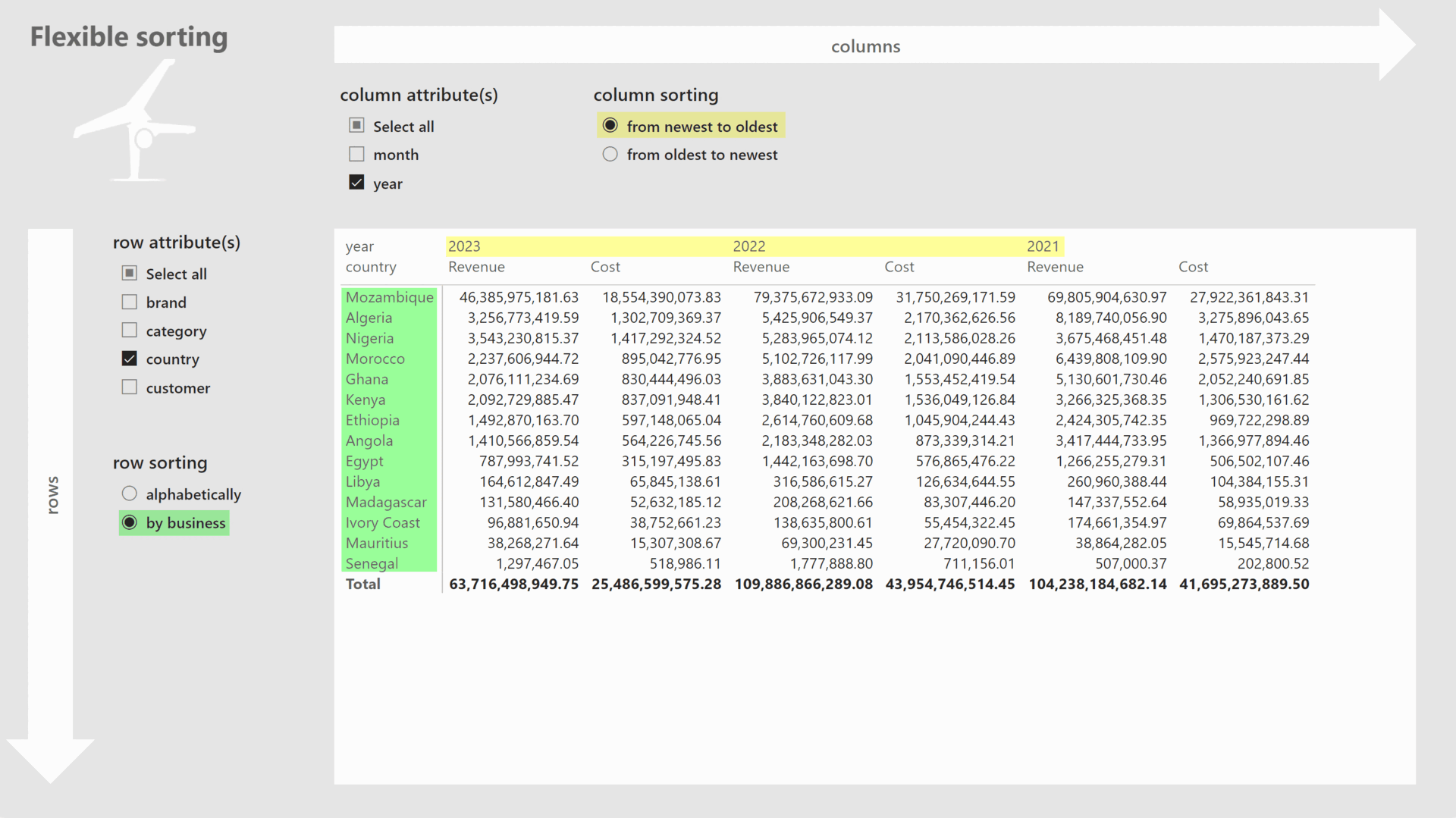Click the 2023 year column header
Image resolution: width=1456 pixels, height=818 pixels.
click(x=464, y=246)
